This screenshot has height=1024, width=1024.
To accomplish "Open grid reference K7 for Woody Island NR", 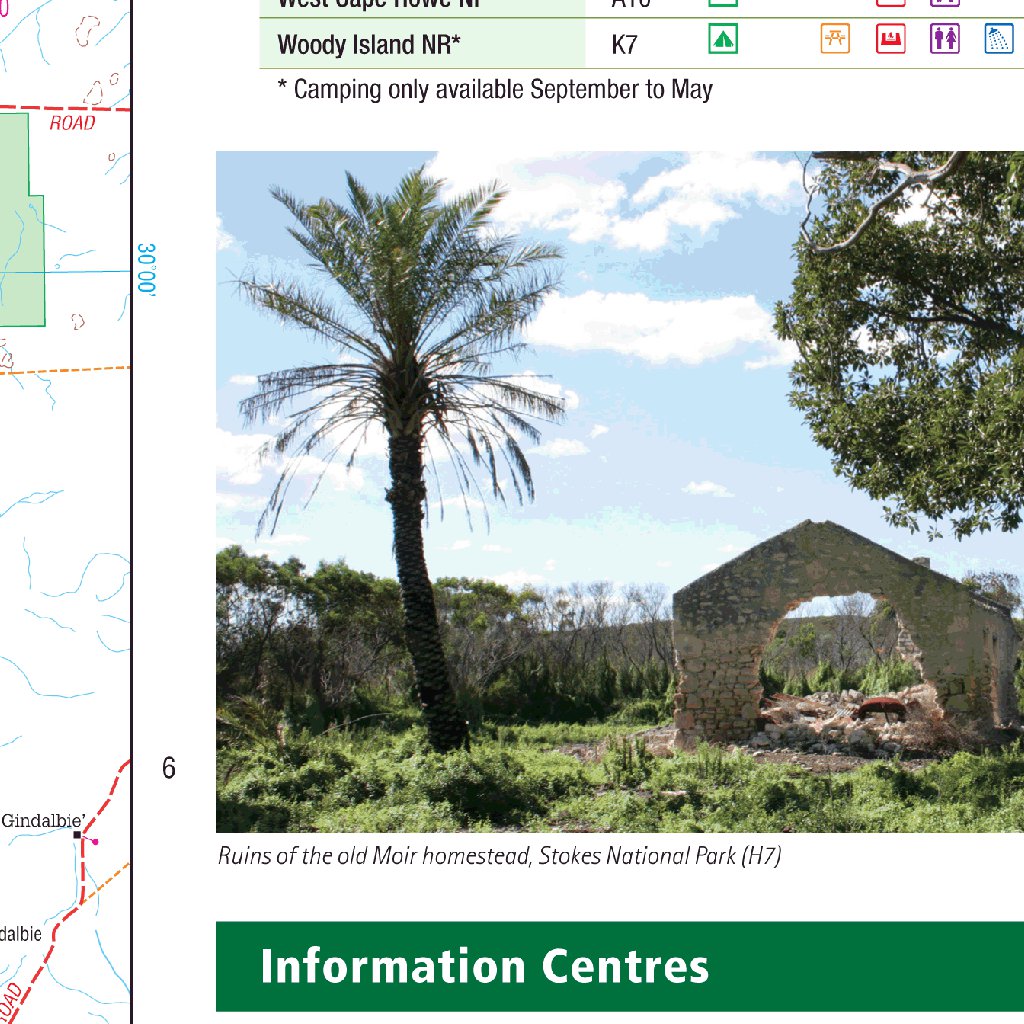I will 625,41.
